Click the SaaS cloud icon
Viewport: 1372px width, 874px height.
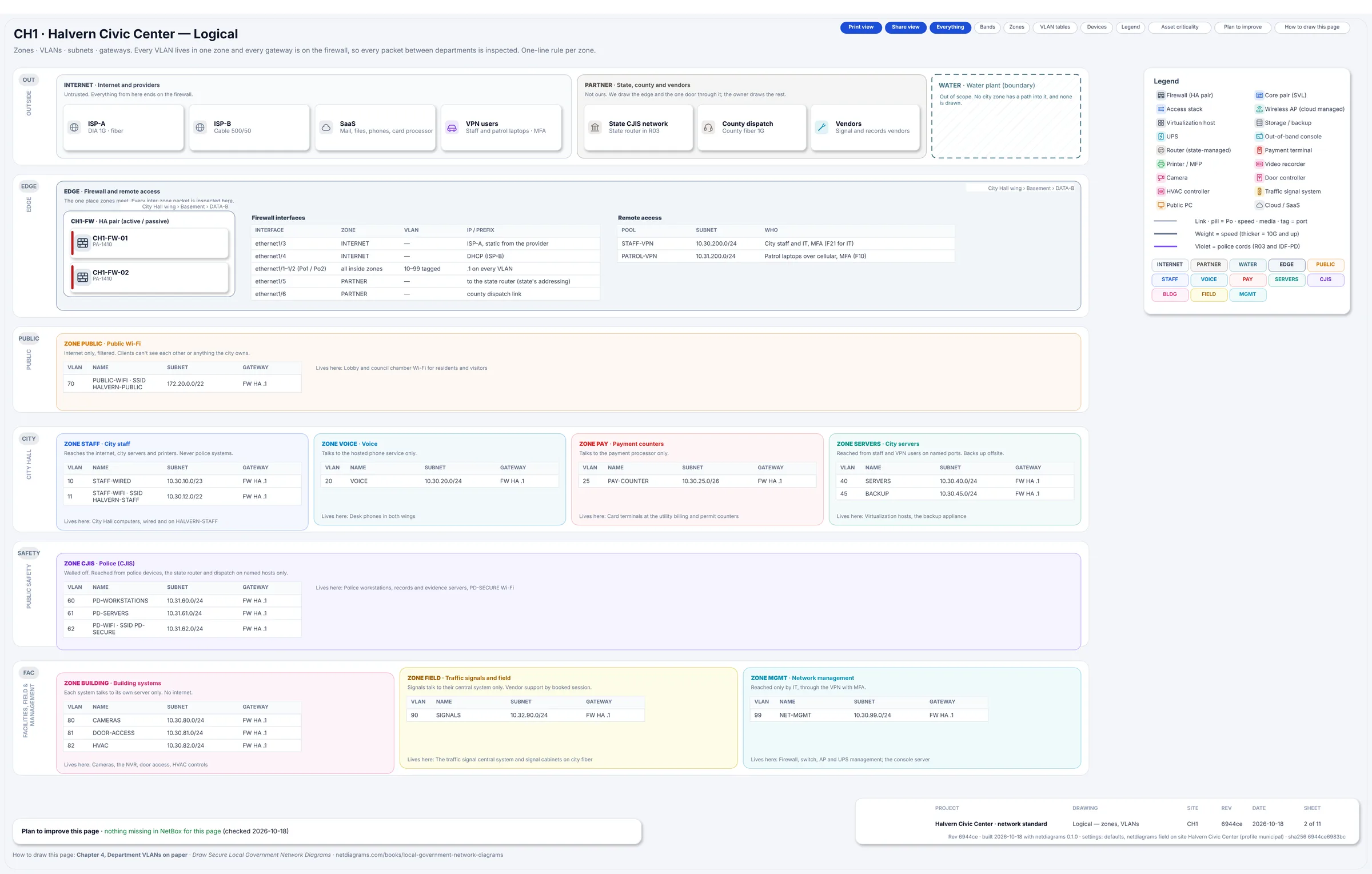326,127
